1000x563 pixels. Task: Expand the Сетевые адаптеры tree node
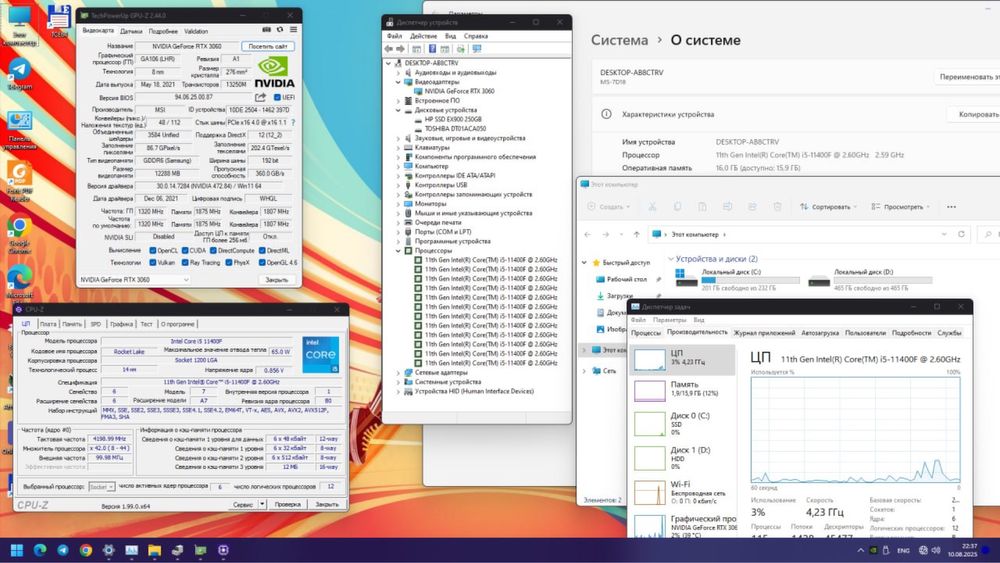399,372
